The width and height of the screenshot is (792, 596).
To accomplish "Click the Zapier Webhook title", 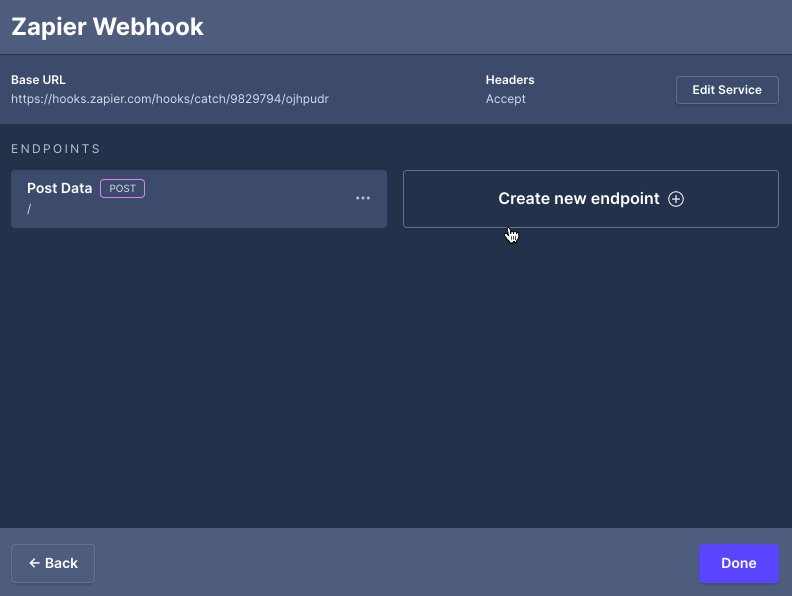I will [107, 27].
